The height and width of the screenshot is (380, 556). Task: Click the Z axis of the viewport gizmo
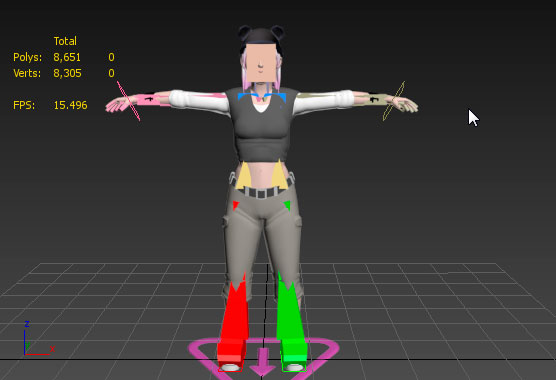click(27, 324)
